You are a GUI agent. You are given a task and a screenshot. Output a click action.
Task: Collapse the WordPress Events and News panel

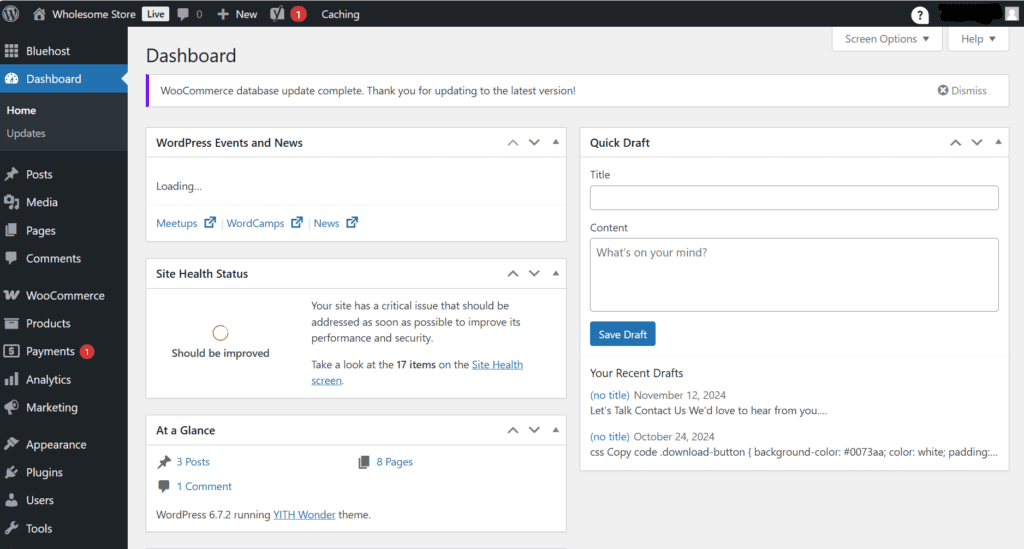(x=556, y=142)
